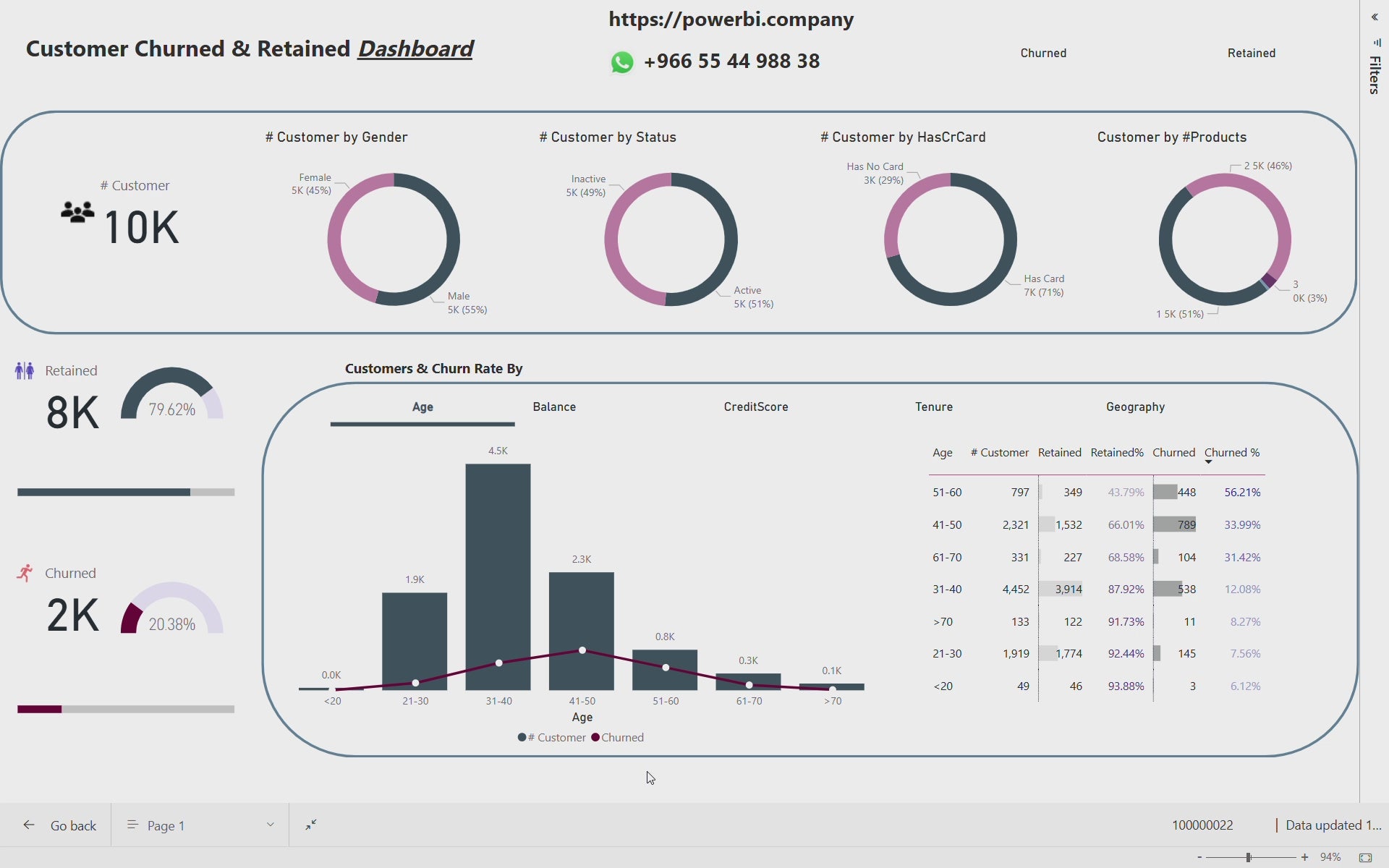Open the powerbi.company link at the top
This screenshot has width=1389, height=868.
click(x=730, y=19)
